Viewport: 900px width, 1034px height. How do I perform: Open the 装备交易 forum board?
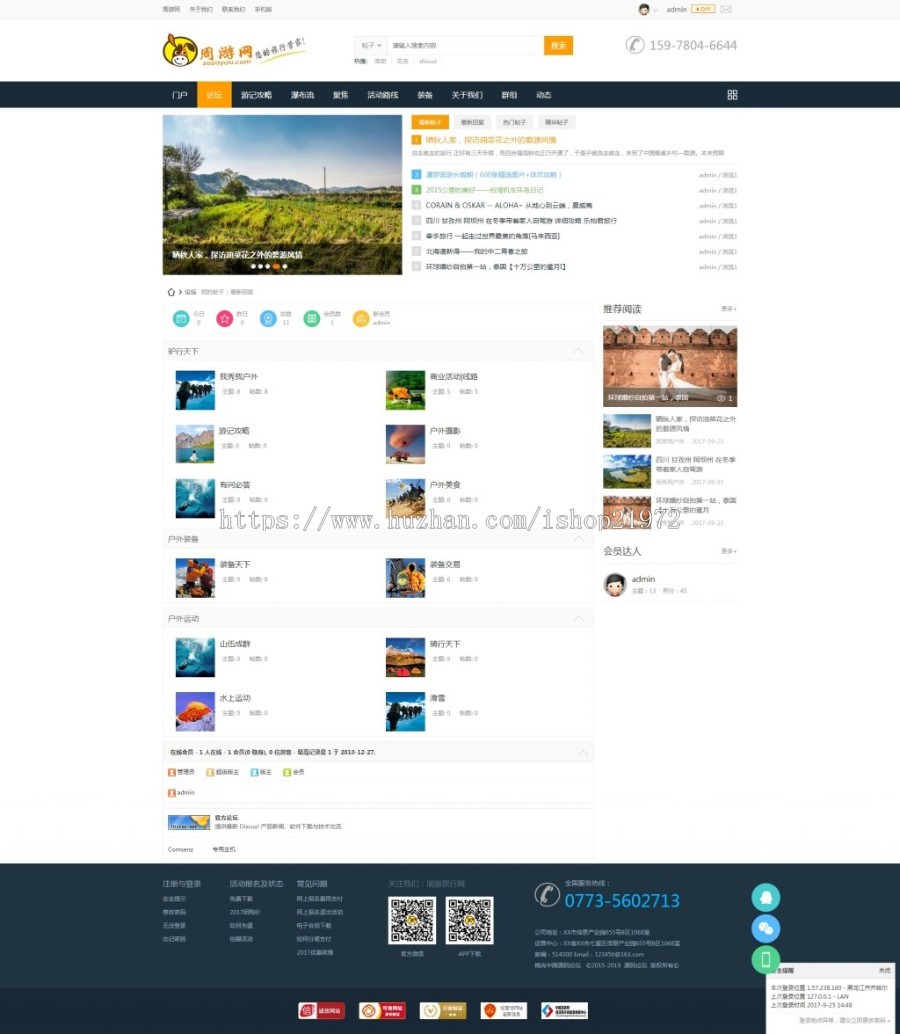pyautogui.click(x=445, y=564)
